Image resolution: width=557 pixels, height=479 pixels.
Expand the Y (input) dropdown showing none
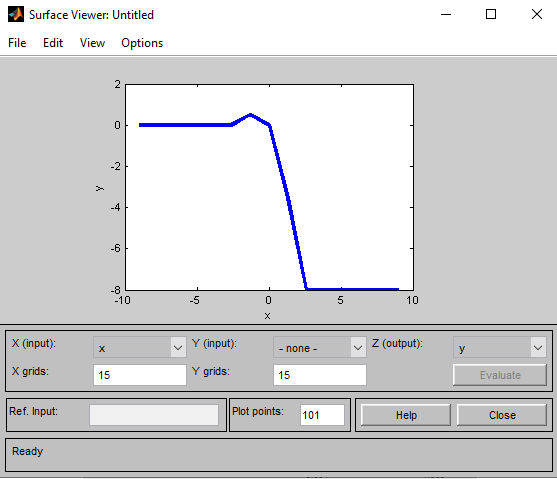[320, 347]
